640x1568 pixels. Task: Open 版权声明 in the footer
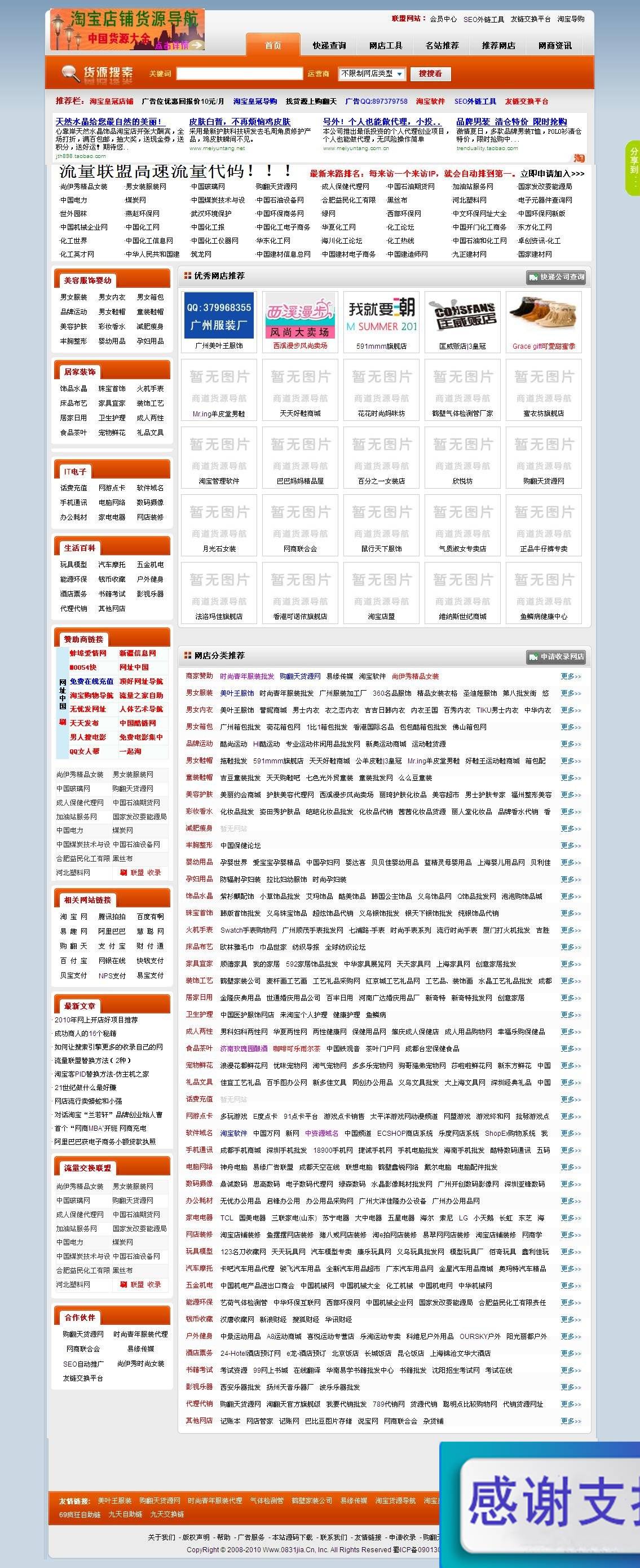pyautogui.click(x=196, y=1537)
